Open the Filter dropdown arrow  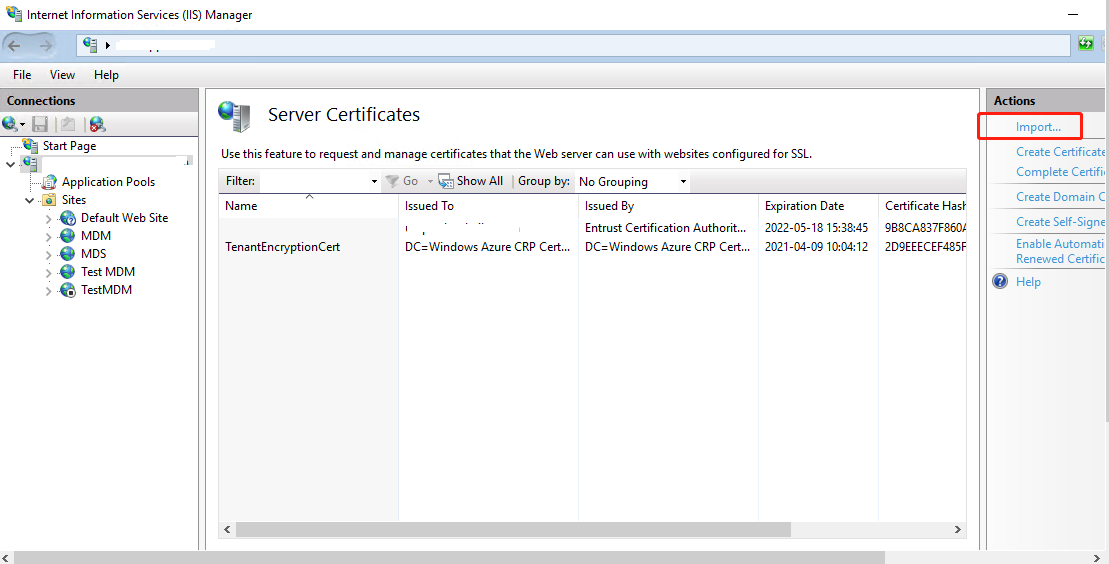point(374,182)
